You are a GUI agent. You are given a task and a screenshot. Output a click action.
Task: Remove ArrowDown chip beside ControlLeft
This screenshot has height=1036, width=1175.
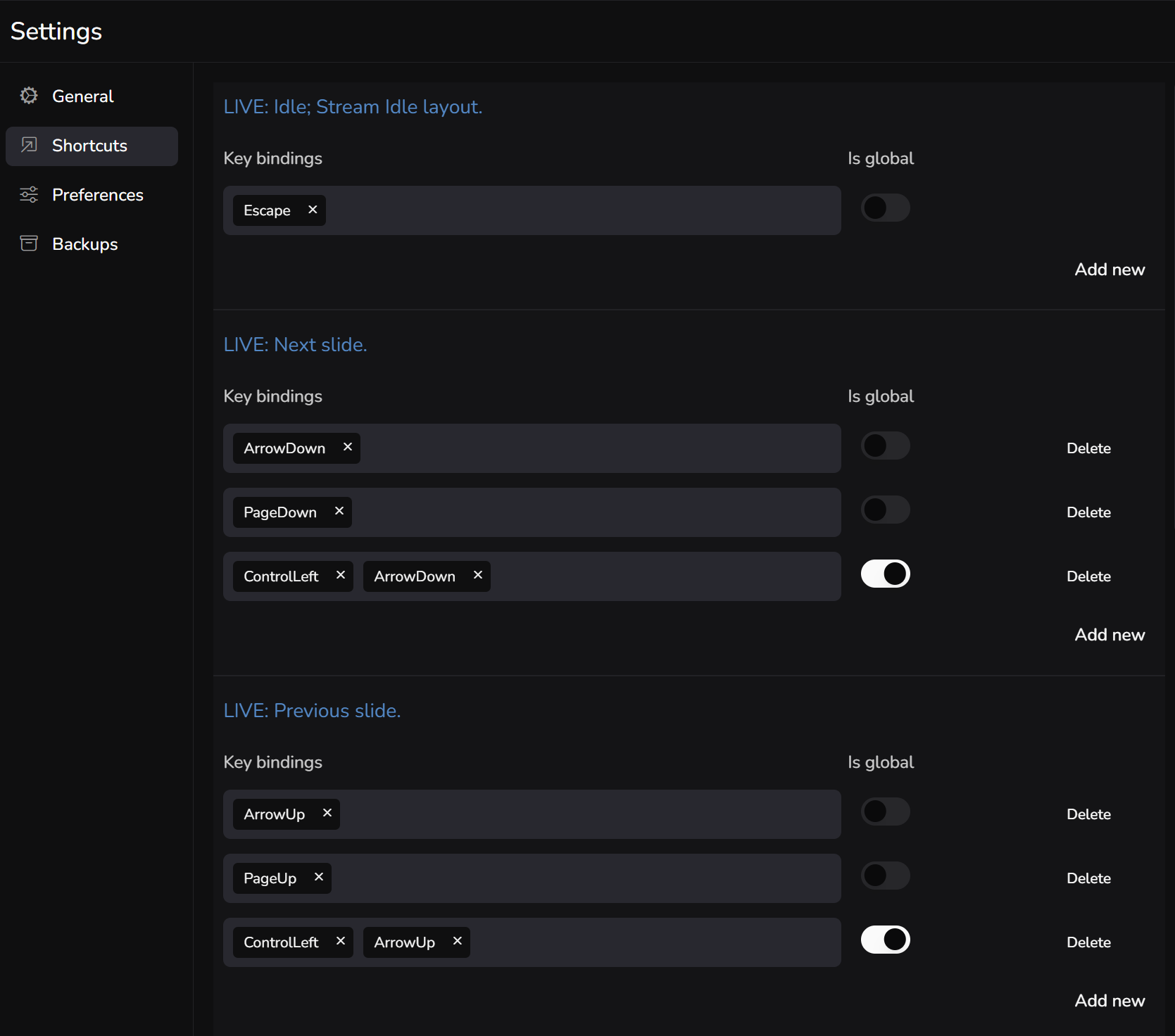pyautogui.click(x=478, y=575)
